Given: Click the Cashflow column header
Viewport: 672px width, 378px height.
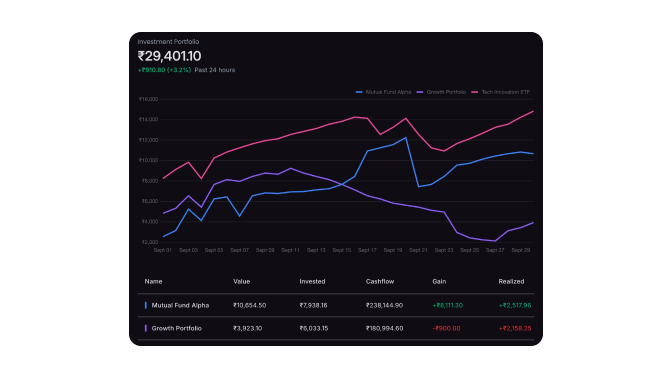Looking at the screenshot, I should point(380,282).
